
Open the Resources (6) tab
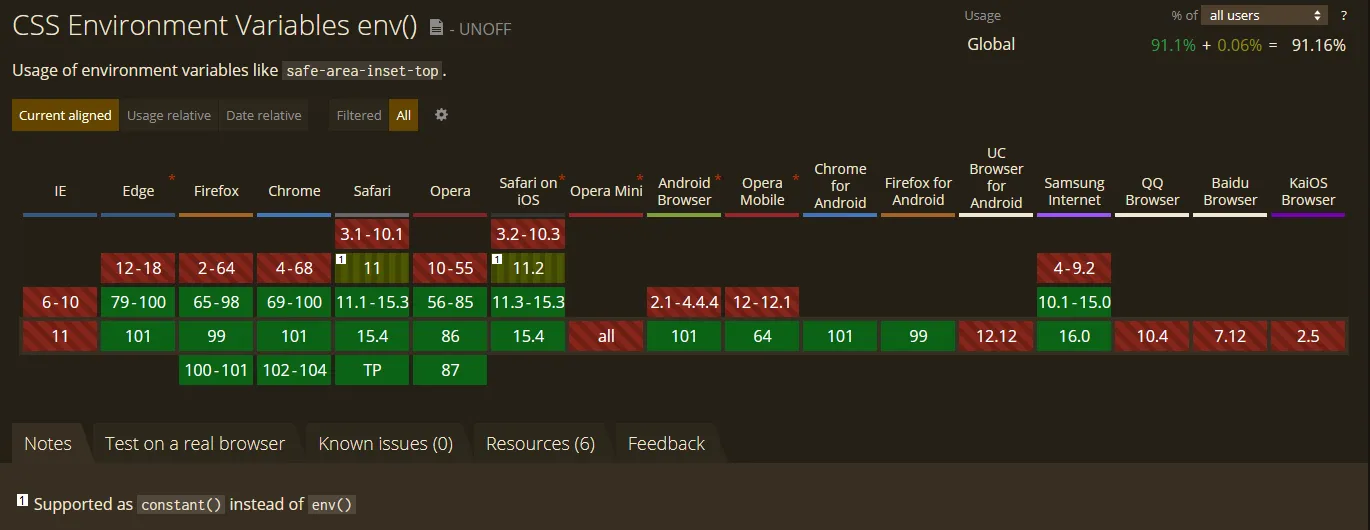[x=540, y=443]
